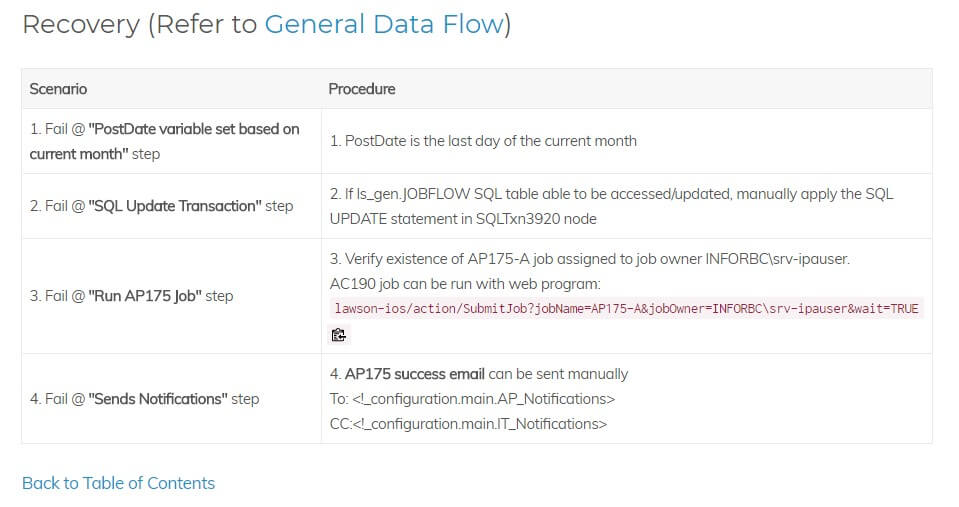
Task: Select the AP175 success email bold text
Action: [415, 374]
